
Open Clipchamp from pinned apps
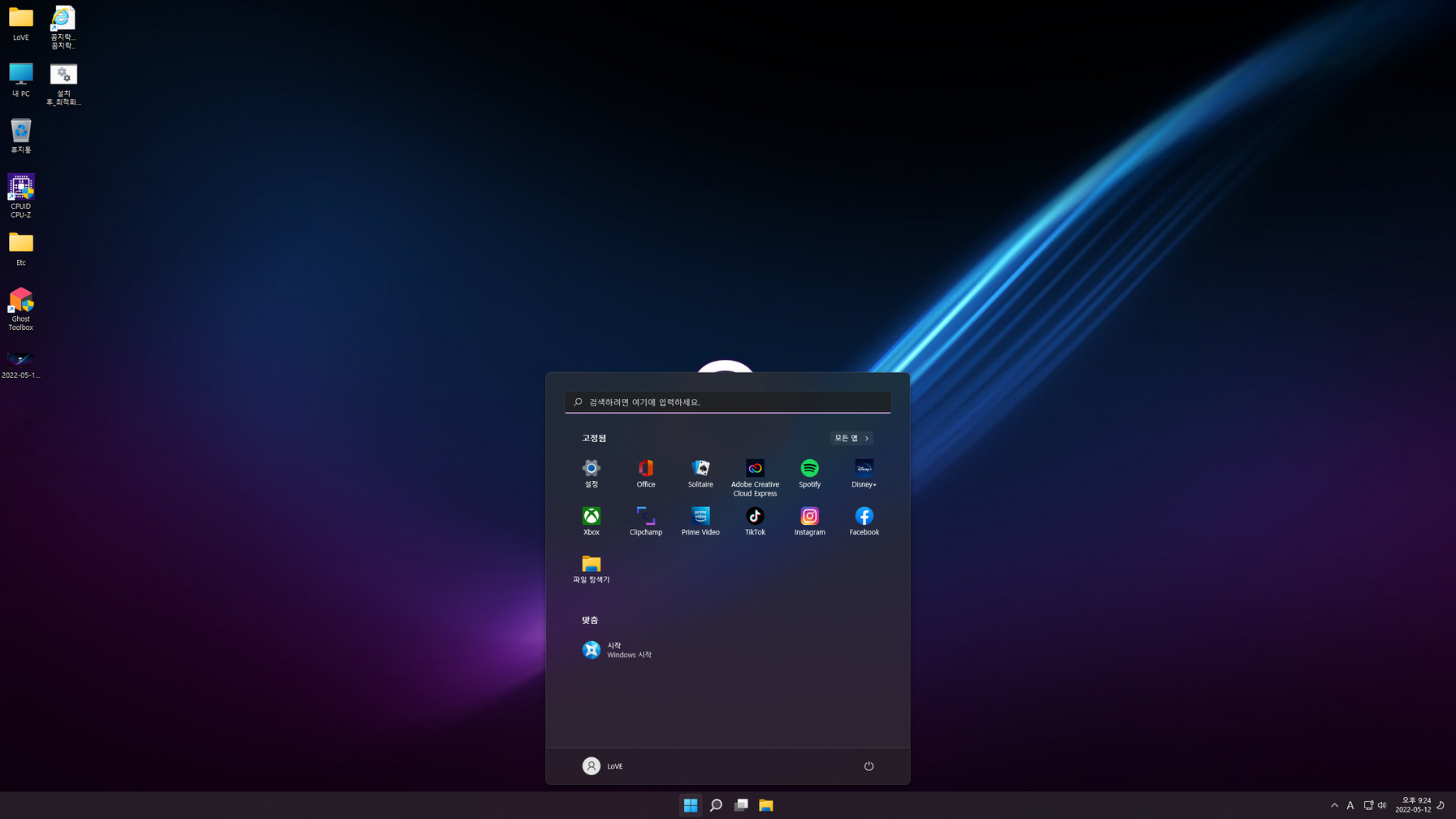646,522
